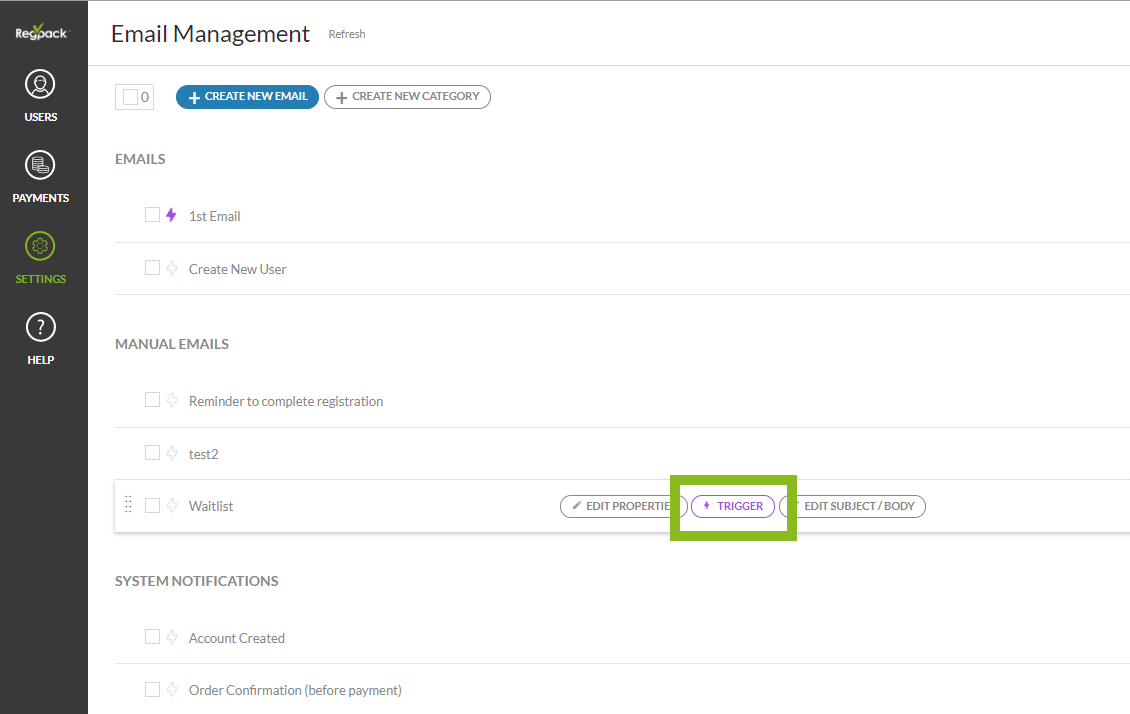Select the Reminder to complete registration checkbox
1130x714 pixels.
[152, 400]
